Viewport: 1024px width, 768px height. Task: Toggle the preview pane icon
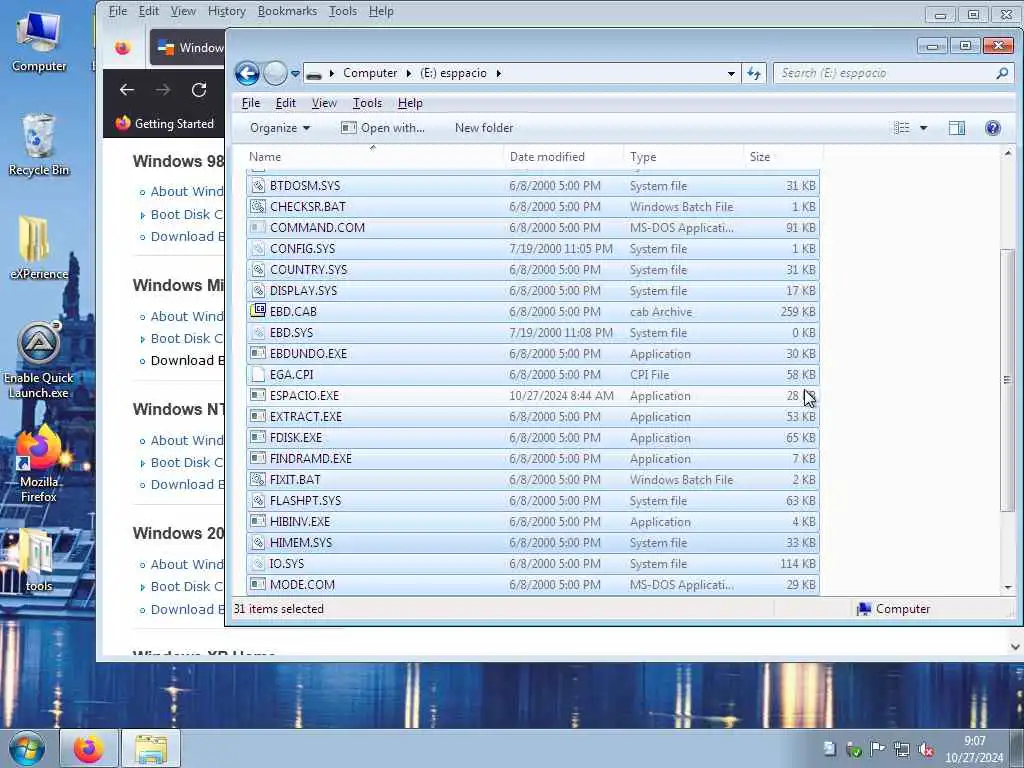[x=957, y=128]
